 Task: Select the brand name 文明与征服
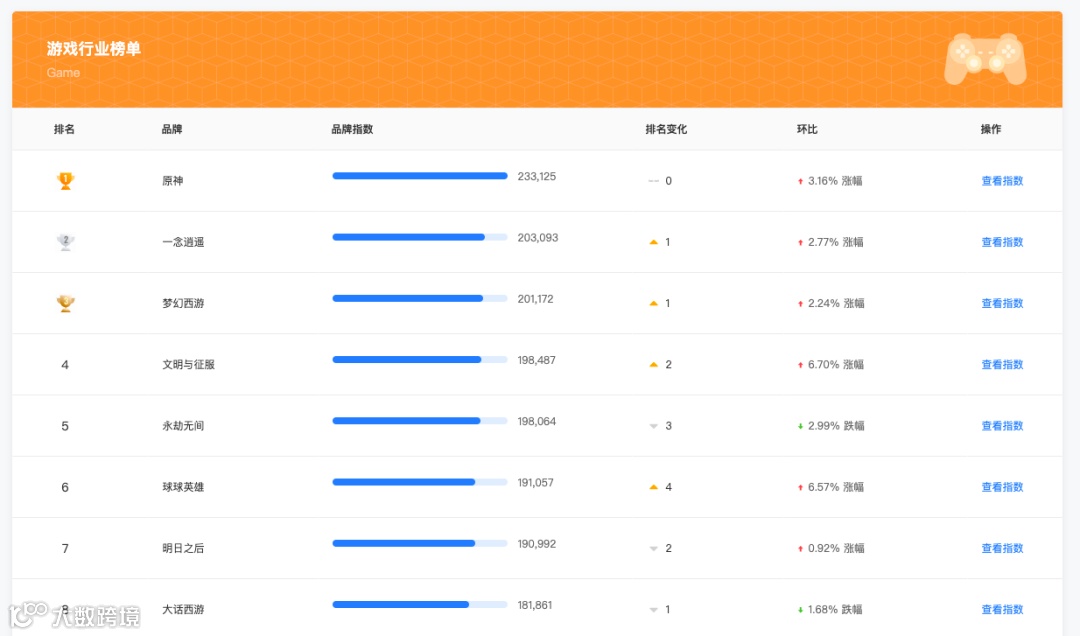tap(189, 365)
